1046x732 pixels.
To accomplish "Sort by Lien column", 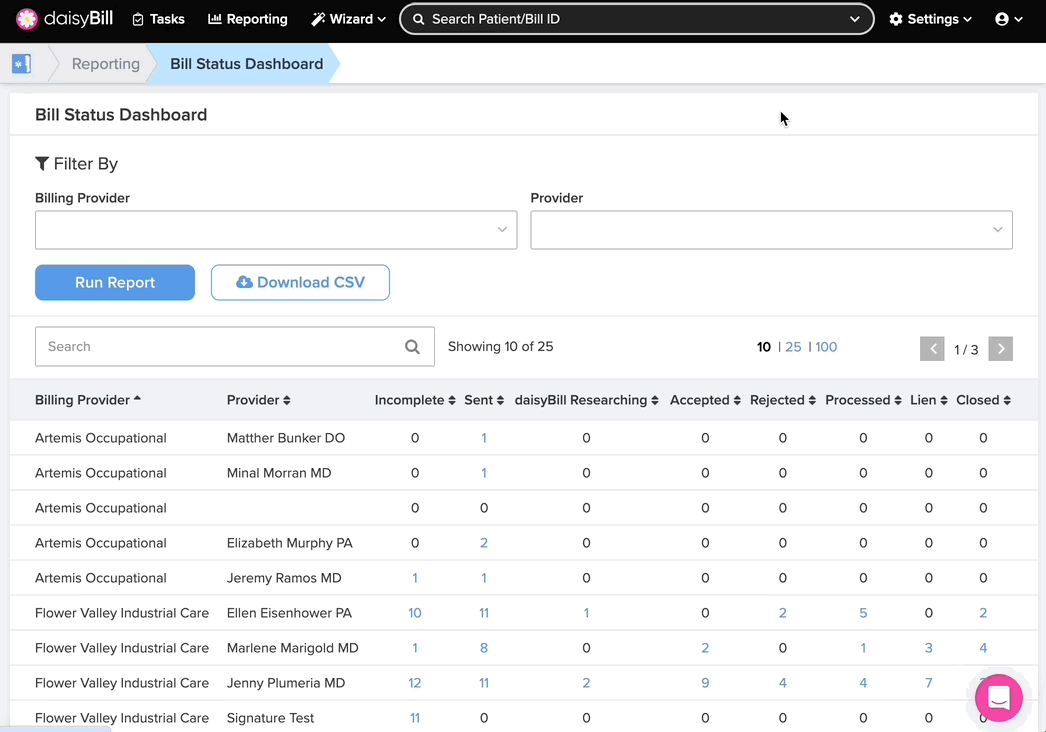I will tap(929, 400).
